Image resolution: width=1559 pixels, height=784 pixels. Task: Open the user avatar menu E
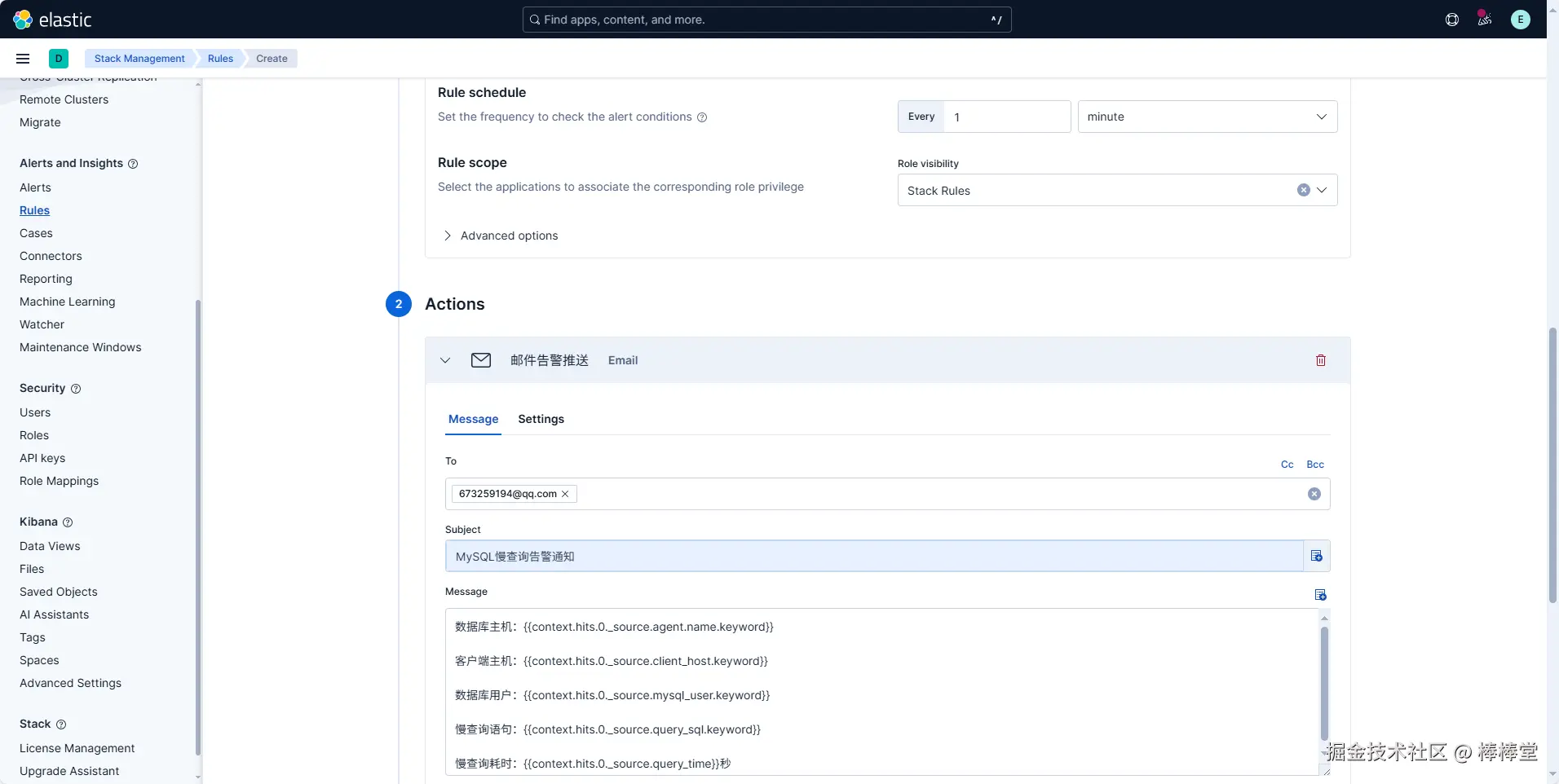pyautogui.click(x=1521, y=20)
